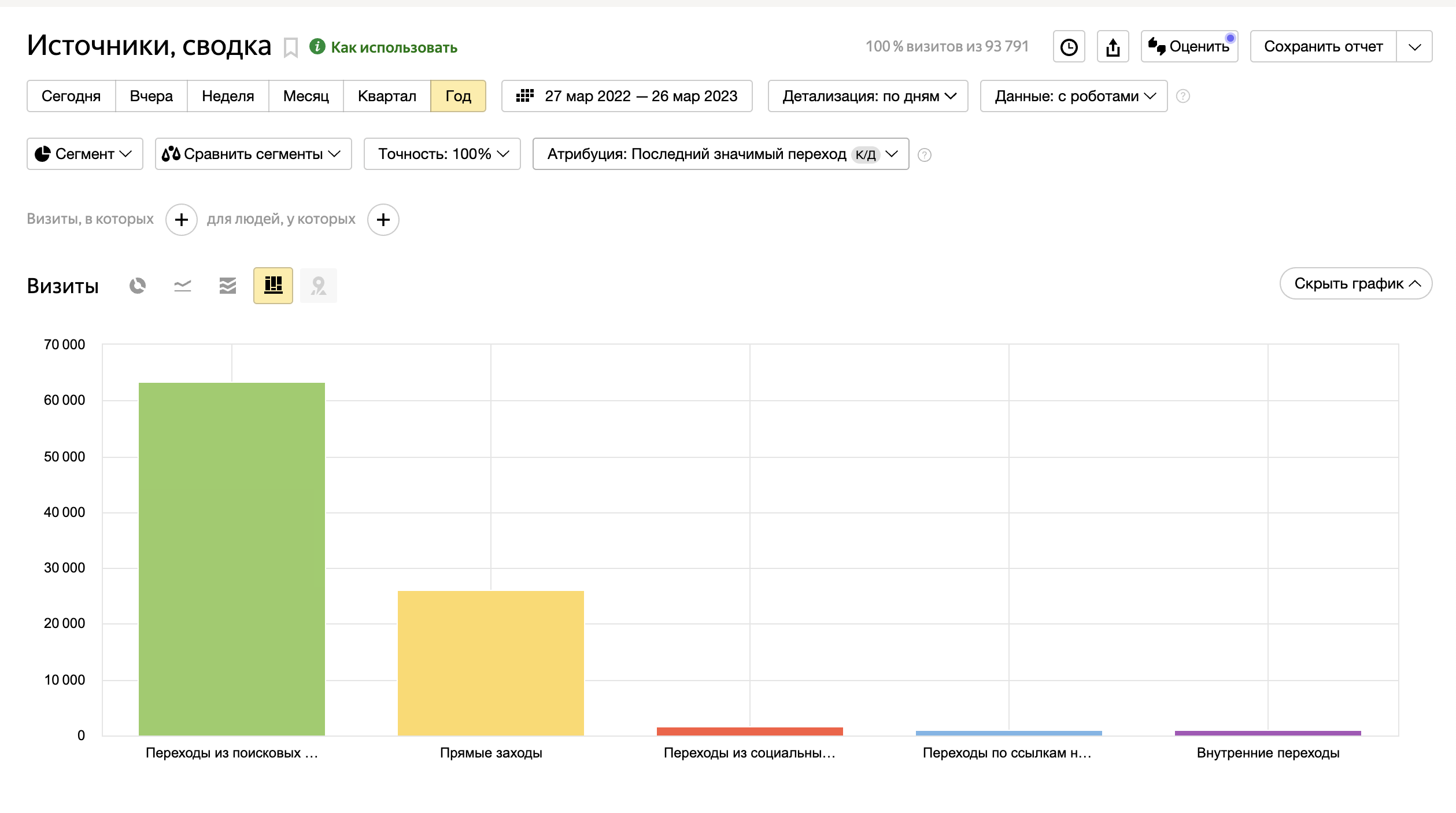
Task: Select the Неделя period toggle
Action: coord(228,96)
